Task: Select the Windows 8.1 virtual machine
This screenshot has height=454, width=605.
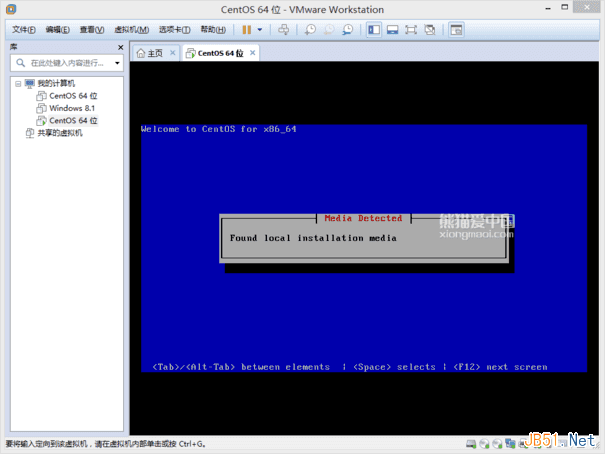Action: coord(72,108)
